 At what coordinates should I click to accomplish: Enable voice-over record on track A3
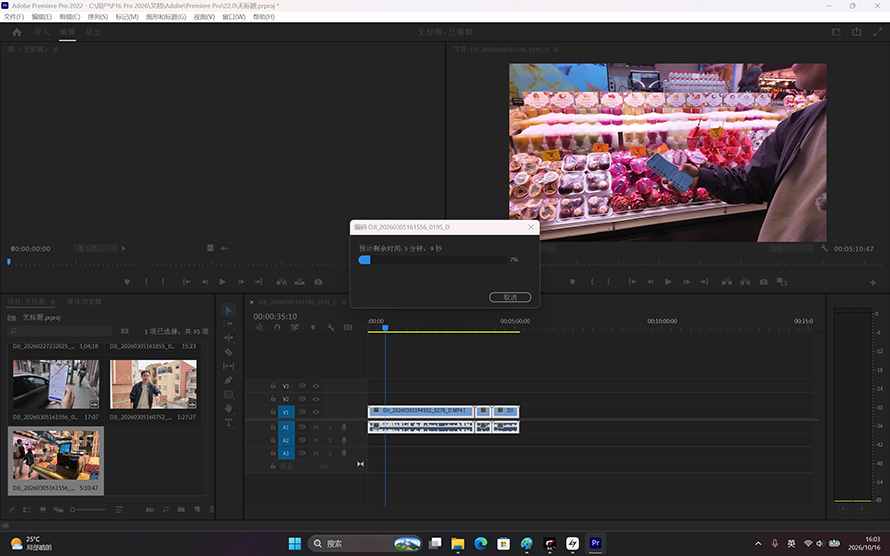click(x=344, y=453)
